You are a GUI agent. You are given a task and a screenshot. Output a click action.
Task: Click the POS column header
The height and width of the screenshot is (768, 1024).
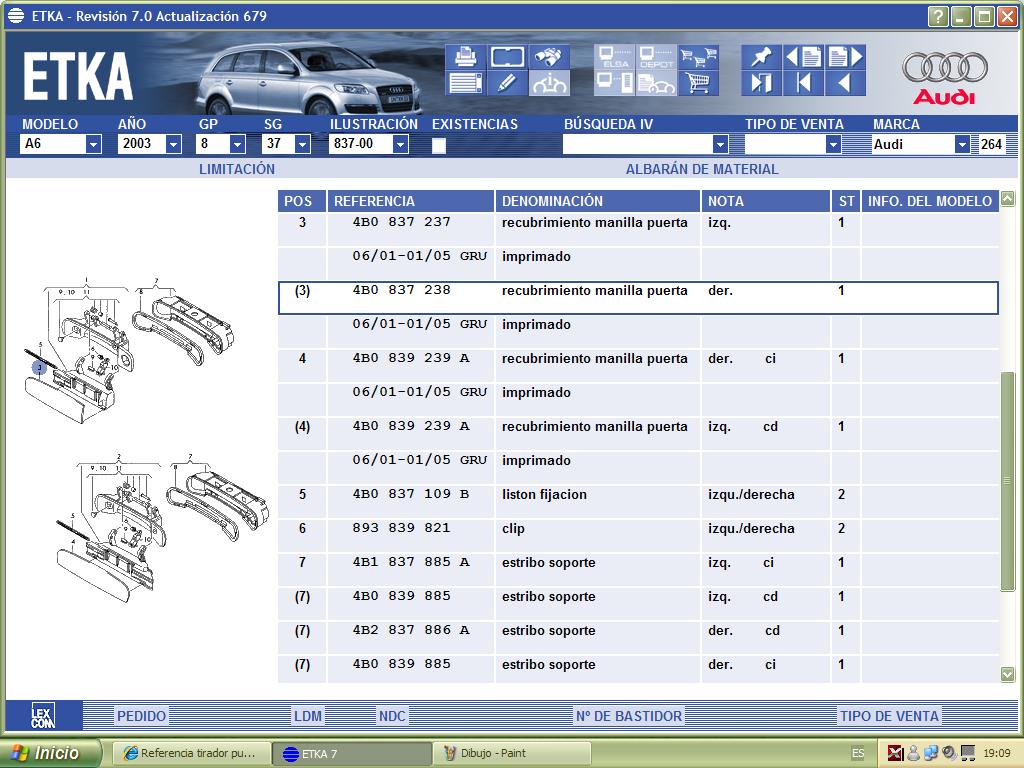tap(302, 201)
